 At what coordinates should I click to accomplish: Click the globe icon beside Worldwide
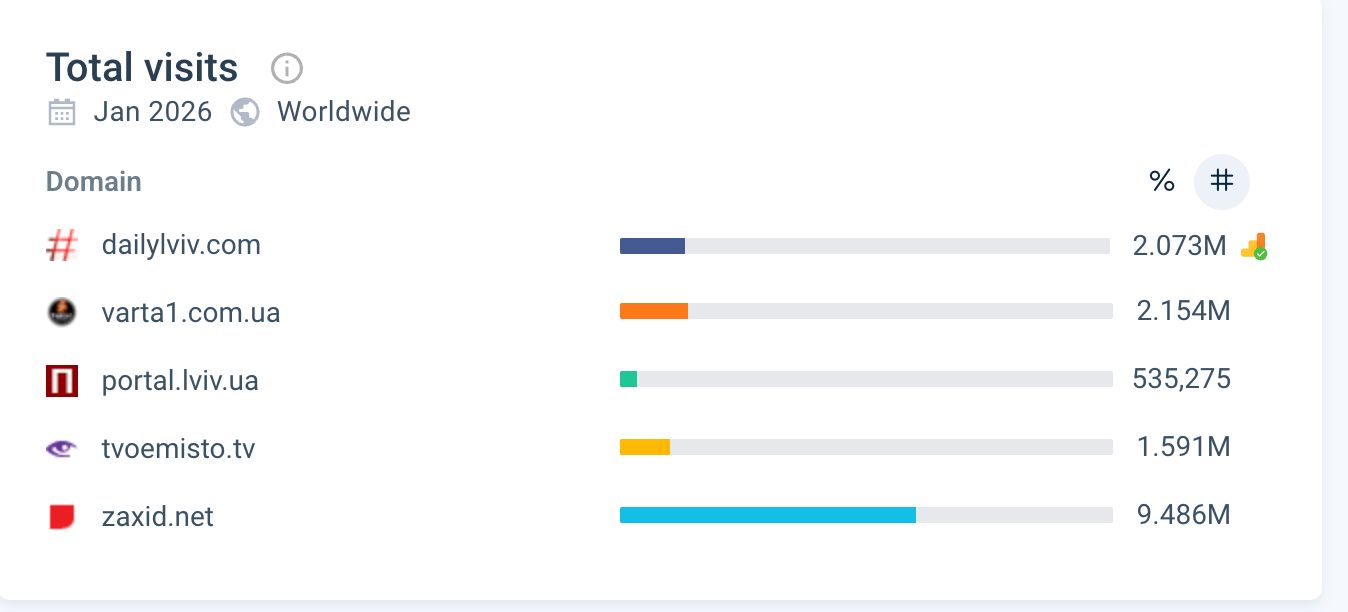(245, 112)
